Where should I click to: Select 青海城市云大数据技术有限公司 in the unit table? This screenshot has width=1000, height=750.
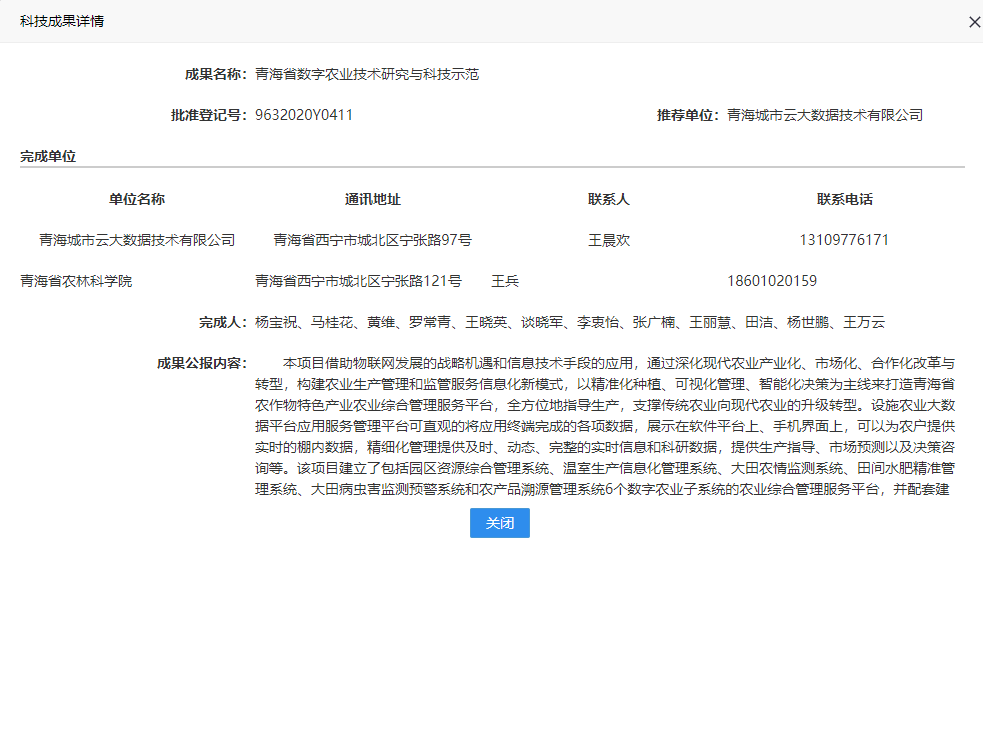point(137,240)
